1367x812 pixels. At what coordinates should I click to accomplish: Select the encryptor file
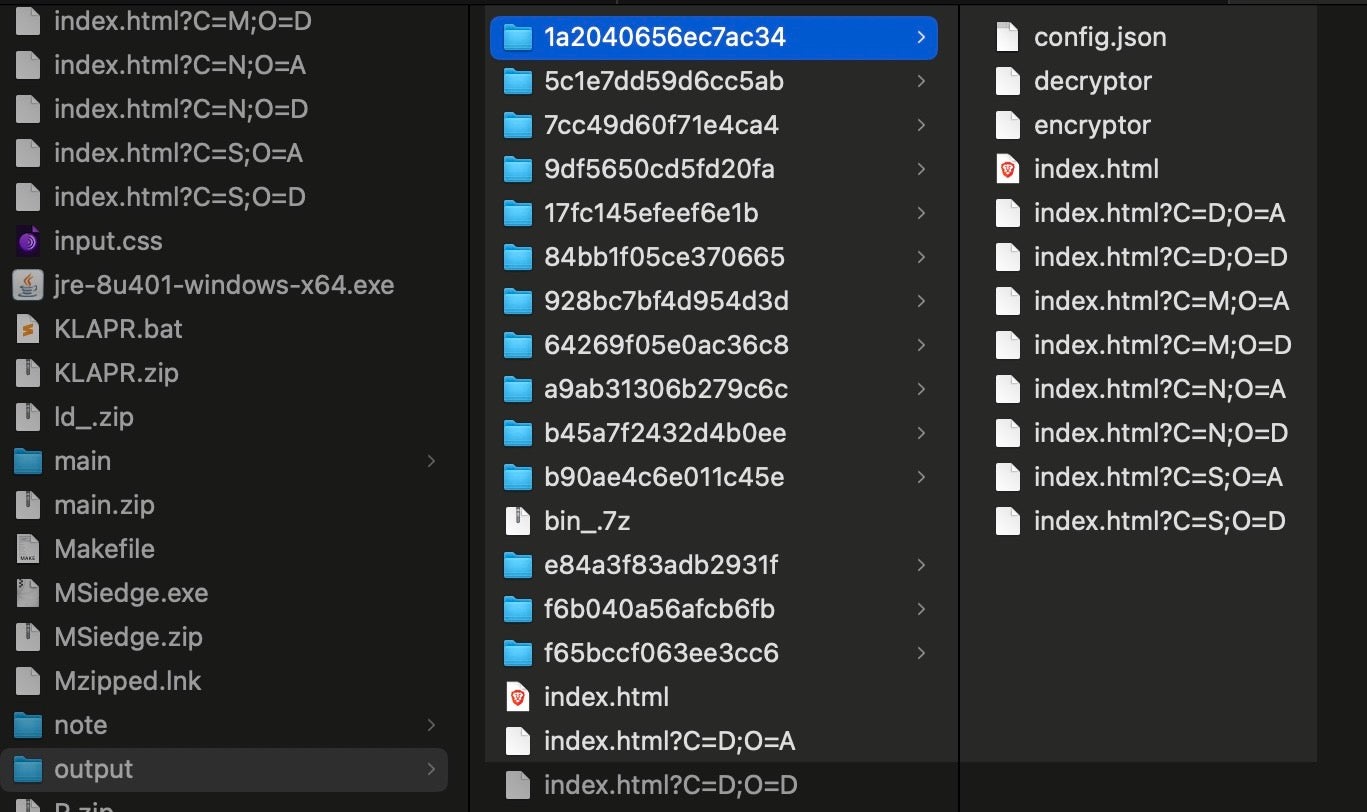pyautogui.click(x=1092, y=125)
